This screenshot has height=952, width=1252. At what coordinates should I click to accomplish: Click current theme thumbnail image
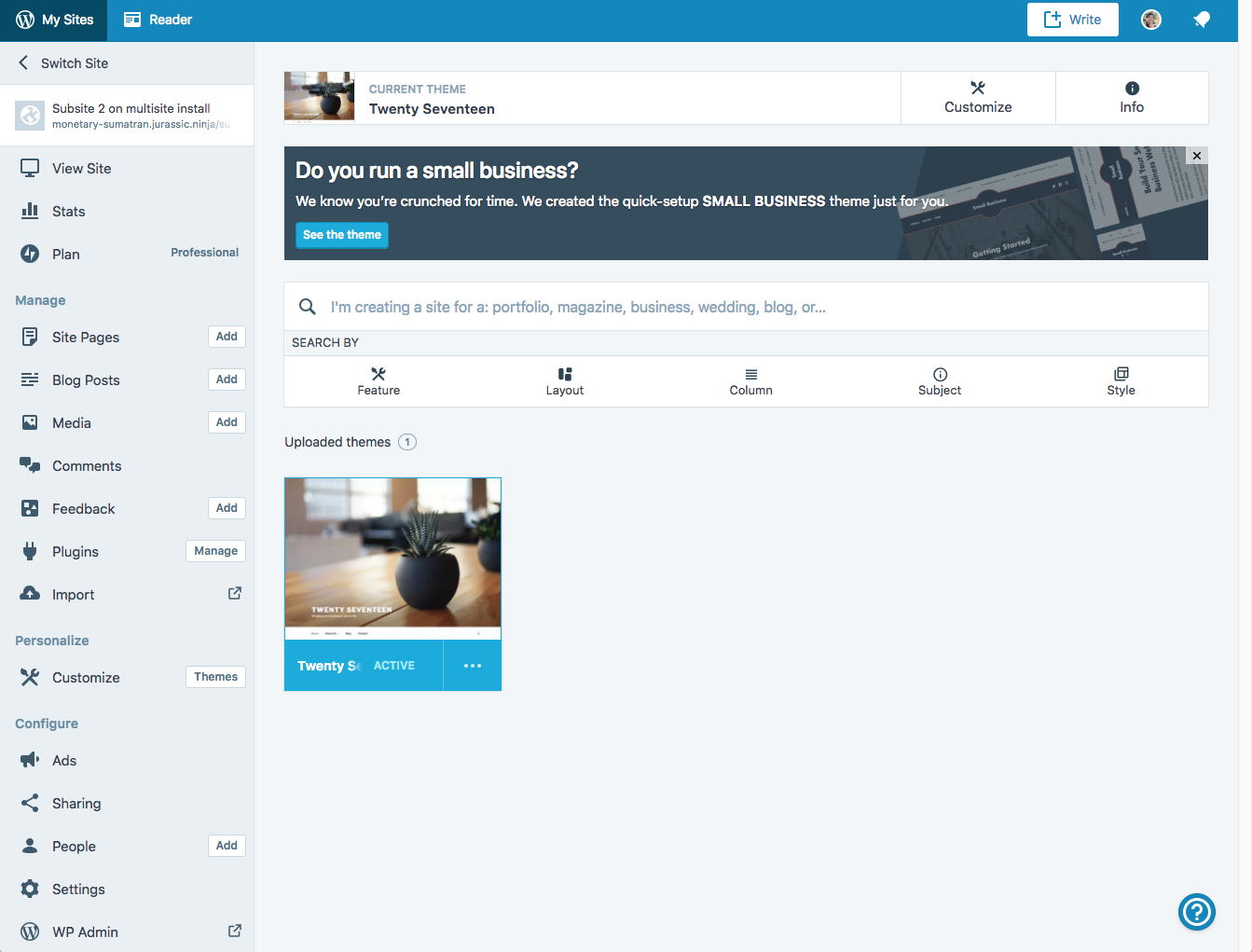(x=319, y=98)
